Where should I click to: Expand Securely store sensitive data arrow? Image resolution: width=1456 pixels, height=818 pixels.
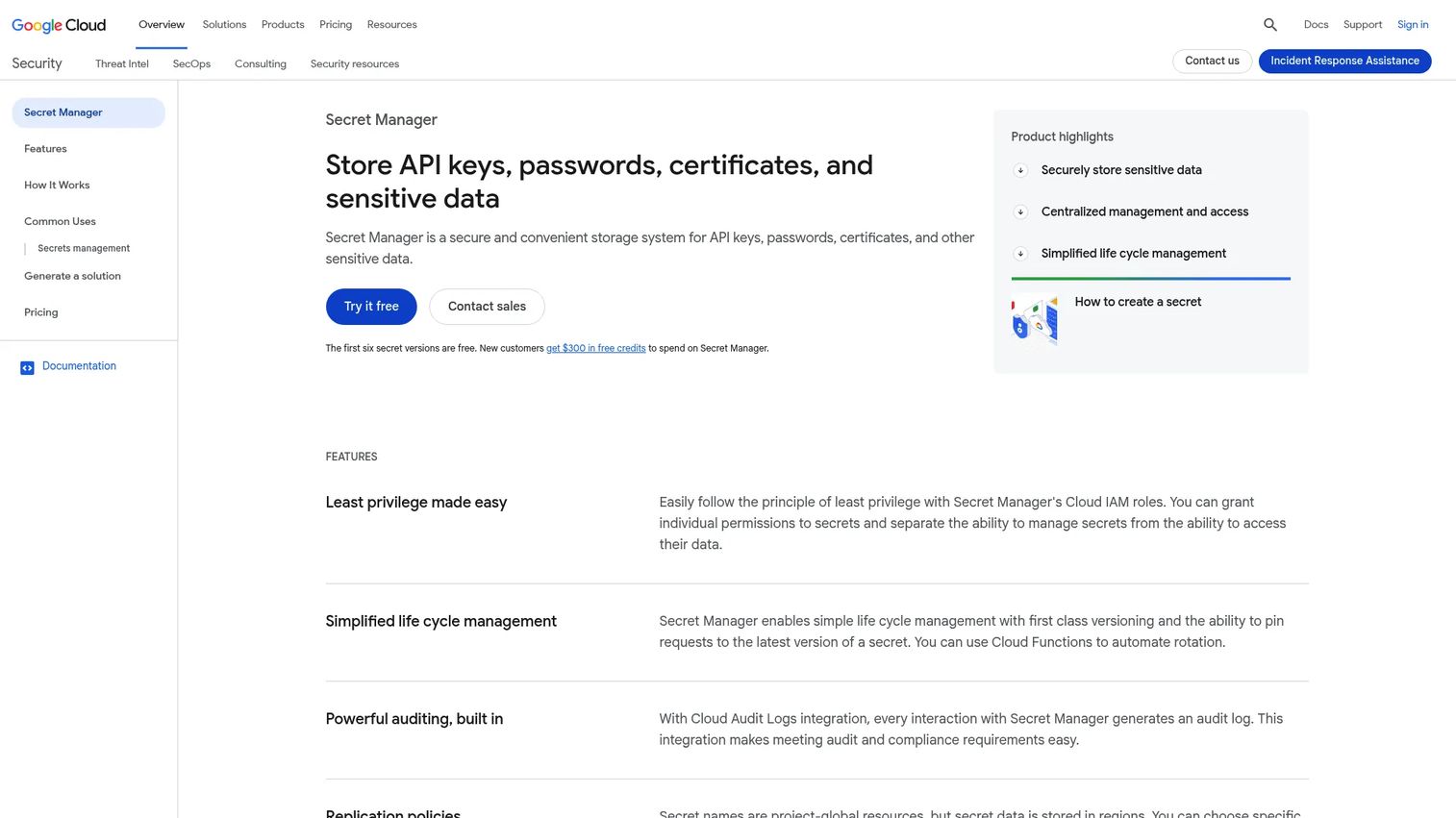(1020, 170)
